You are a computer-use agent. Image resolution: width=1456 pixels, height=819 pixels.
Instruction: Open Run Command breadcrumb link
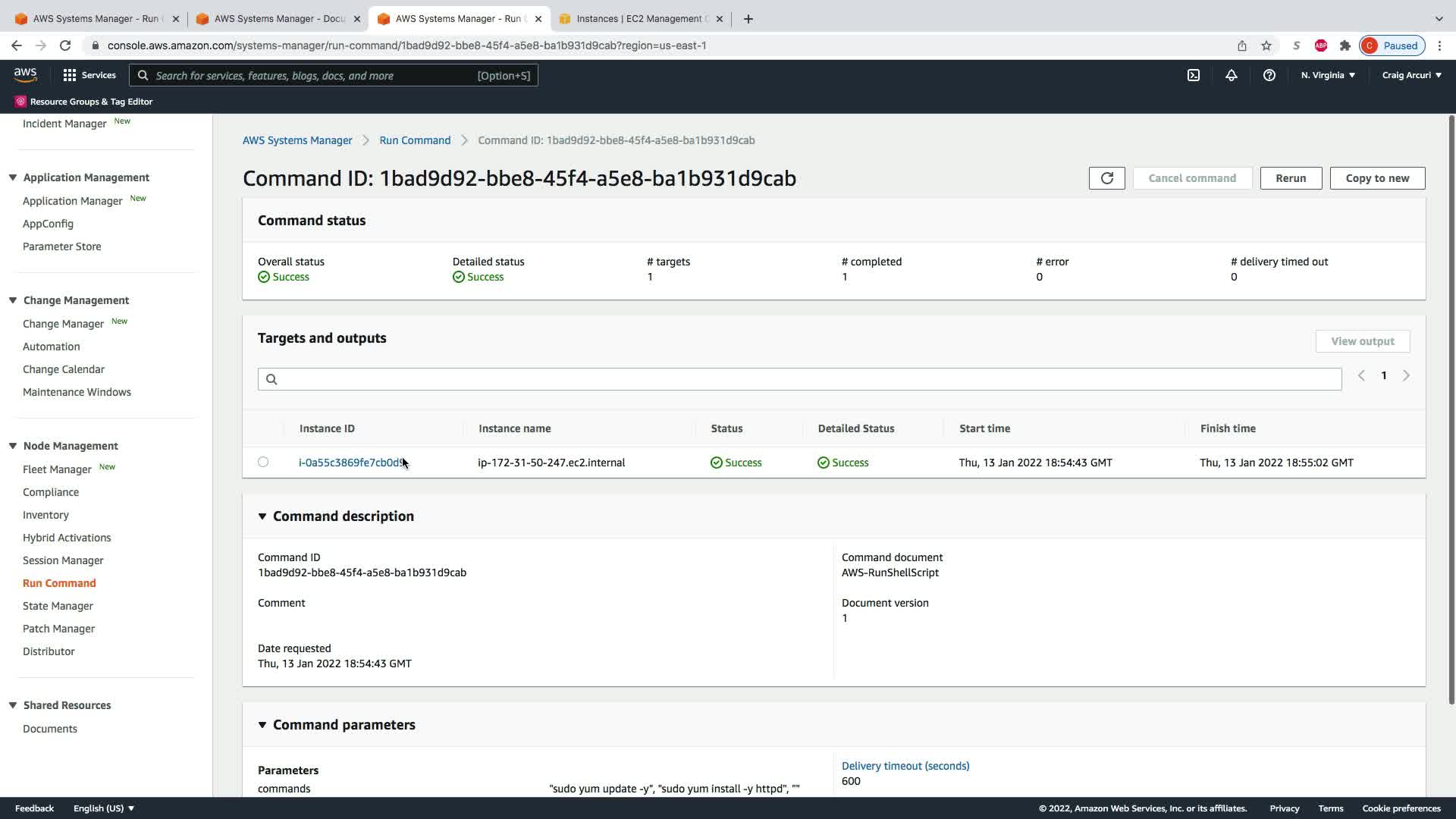coord(415,140)
